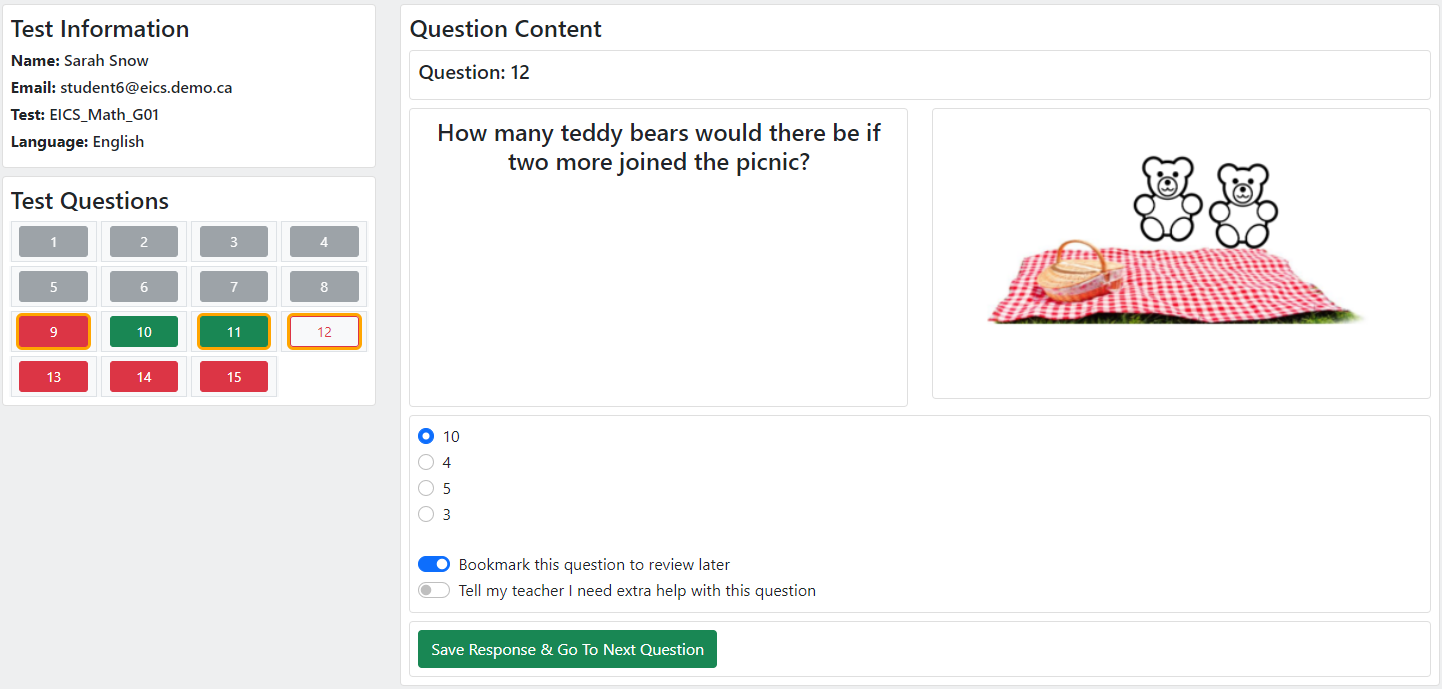The height and width of the screenshot is (689, 1442).
Task: Select the radio button for 3
Action: click(x=426, y=514)
